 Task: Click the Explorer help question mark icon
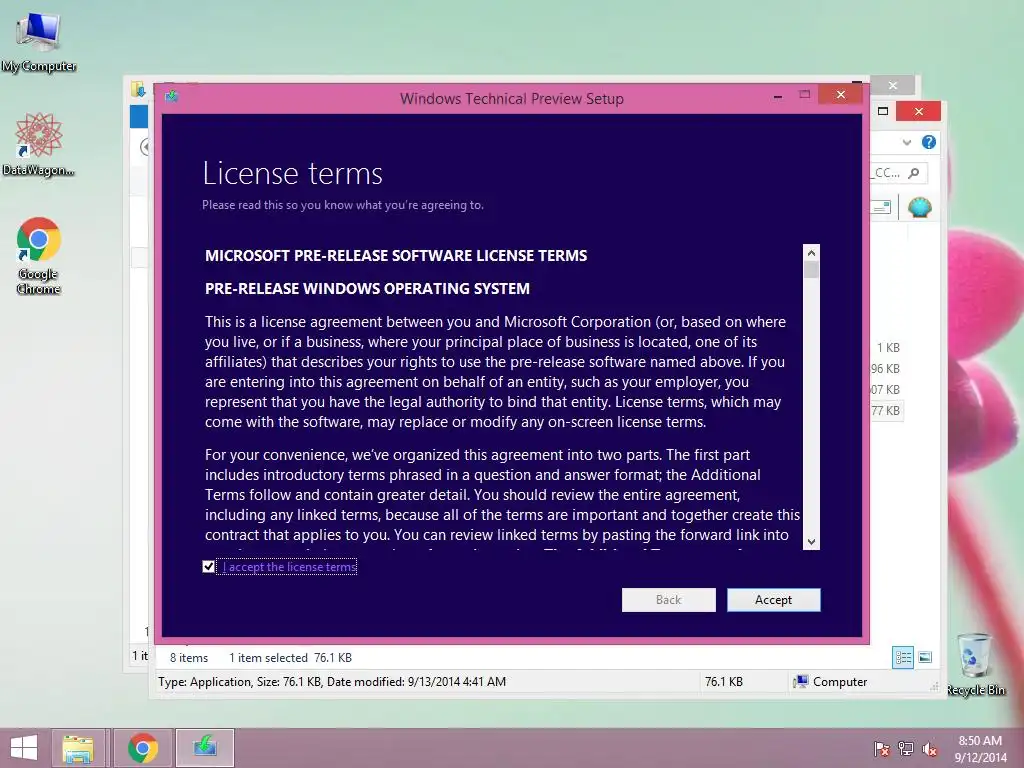pos(929,142)
